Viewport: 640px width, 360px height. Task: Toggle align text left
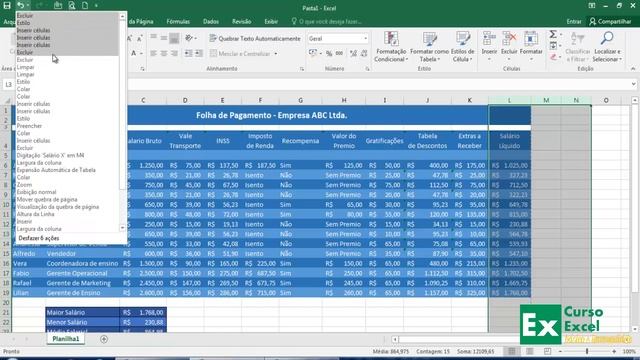click(x=153, y=53)
